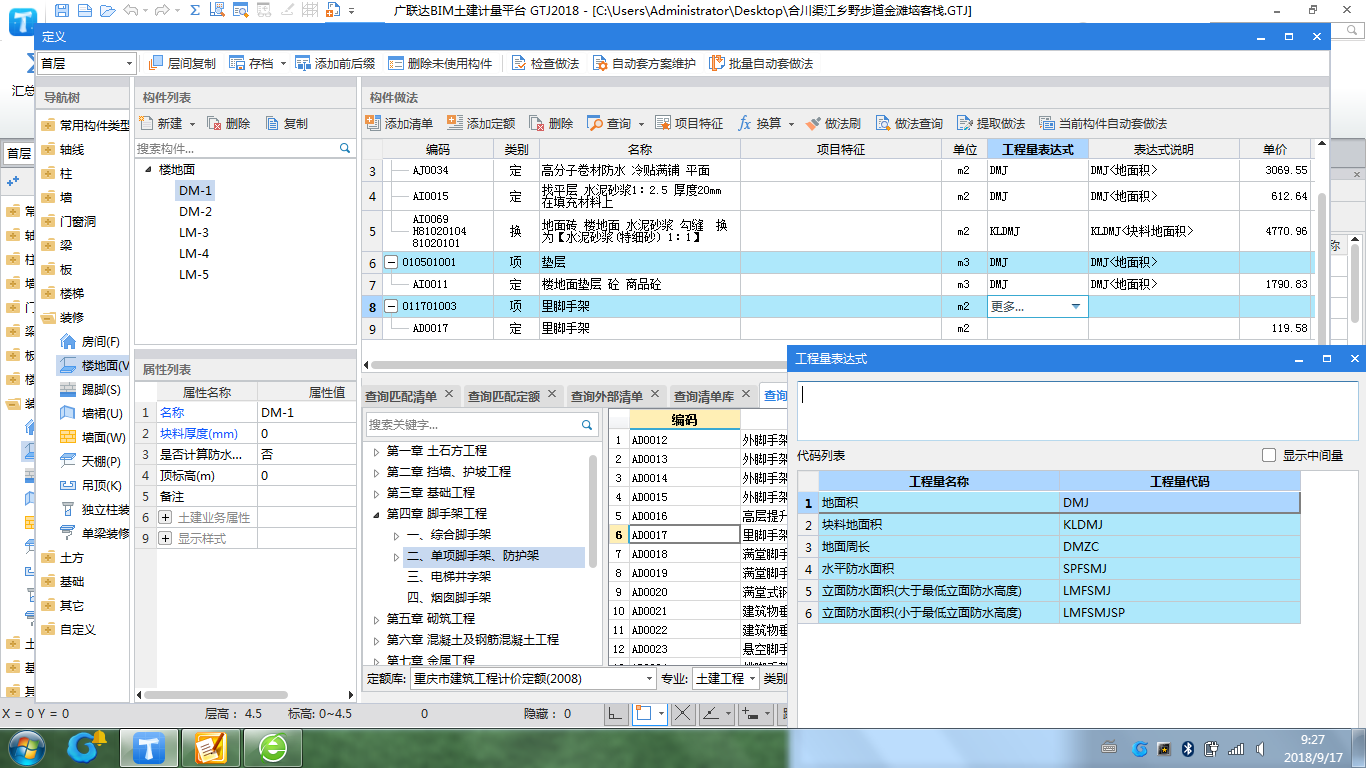The width and height of the screenshot is (1366, 768).
Task: Open the 首层 floor dropdown
Action: point(129,64)
